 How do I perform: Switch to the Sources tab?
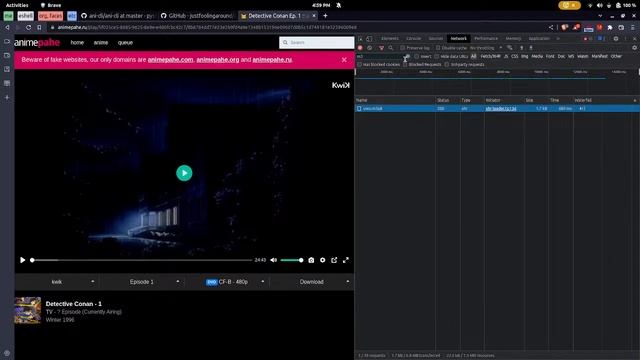tap(436, 39)
